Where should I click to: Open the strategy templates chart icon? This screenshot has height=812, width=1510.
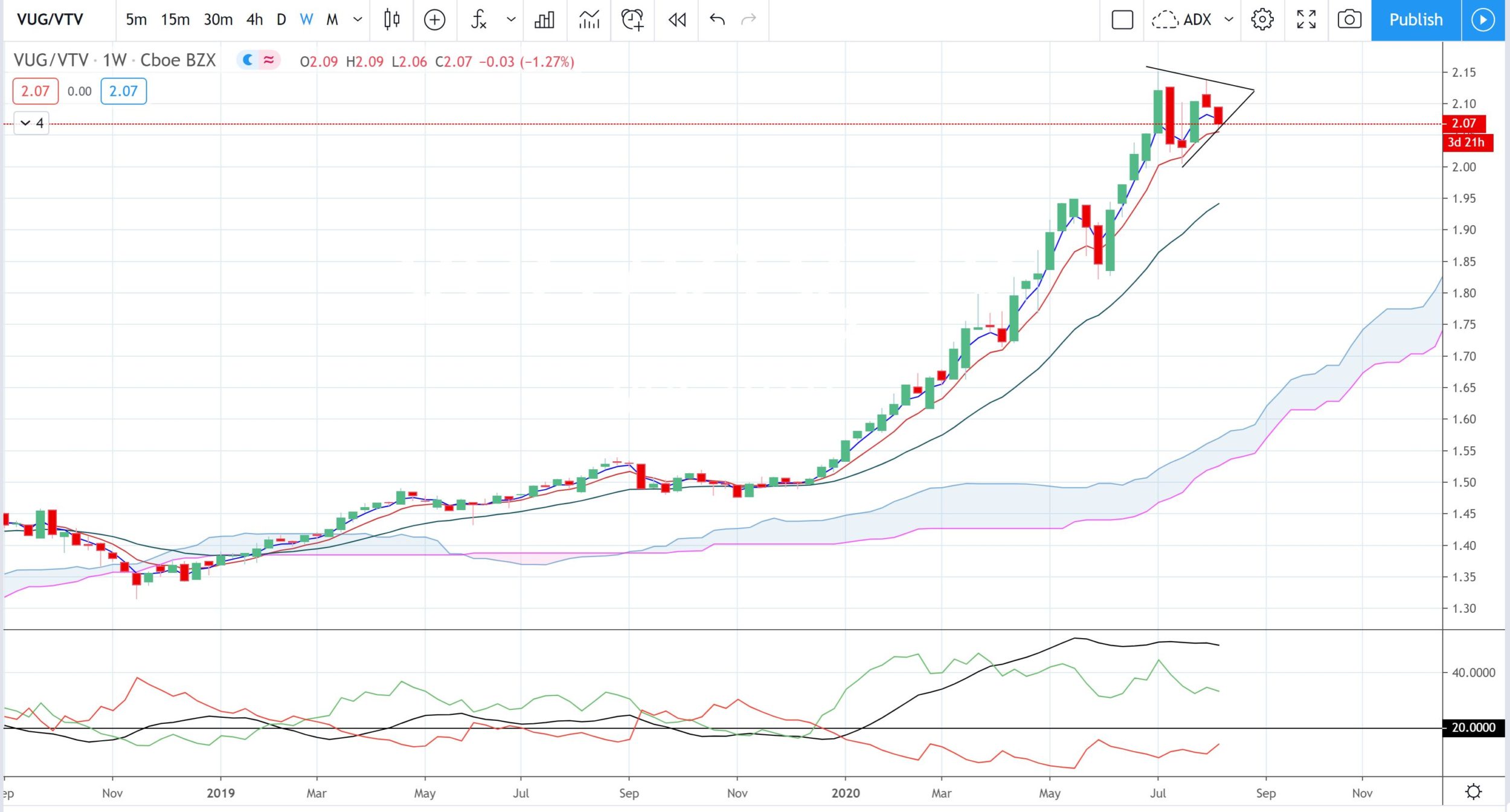click(x=589, y=20)
